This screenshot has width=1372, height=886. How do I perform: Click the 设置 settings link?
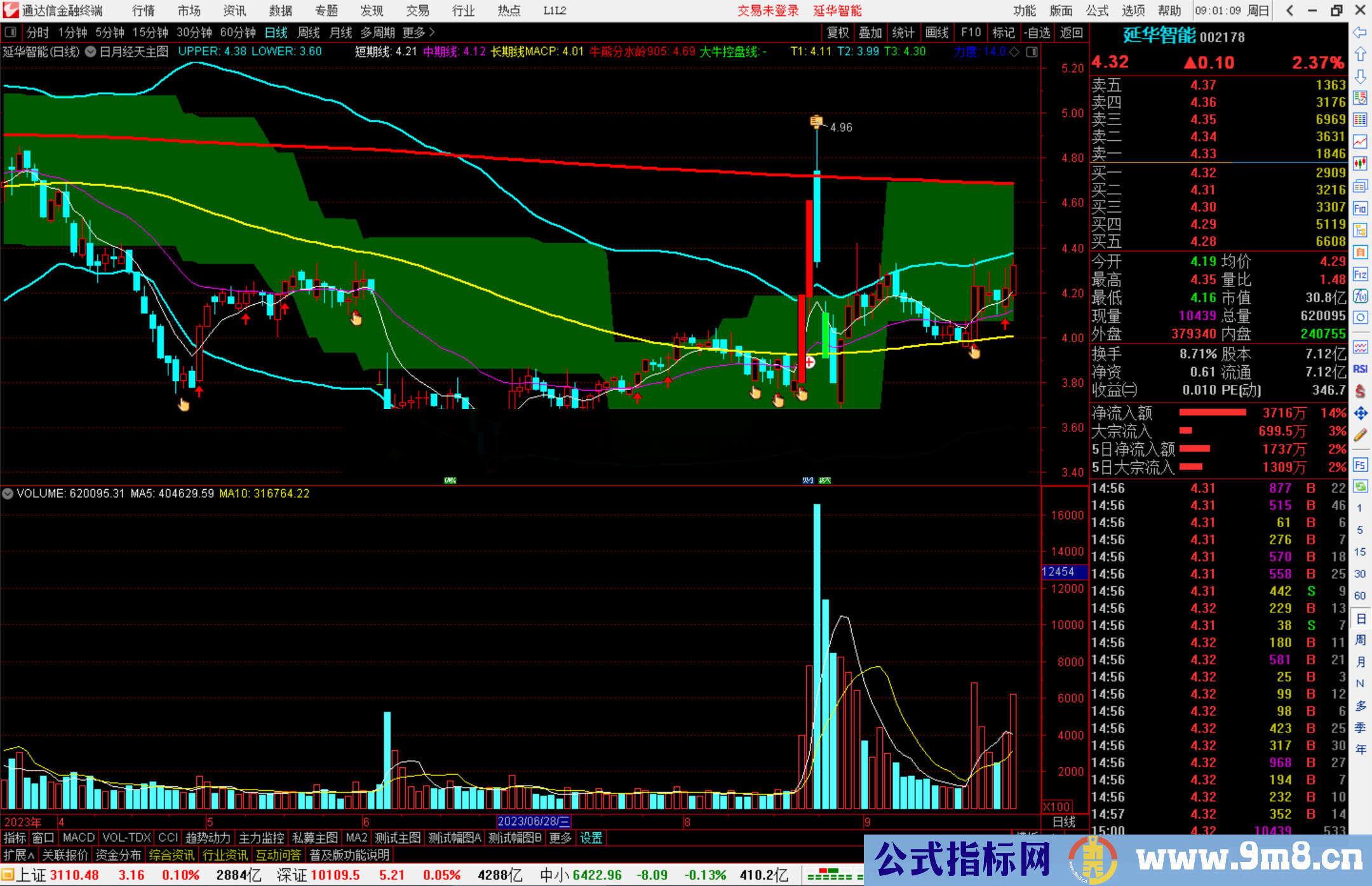591,838
